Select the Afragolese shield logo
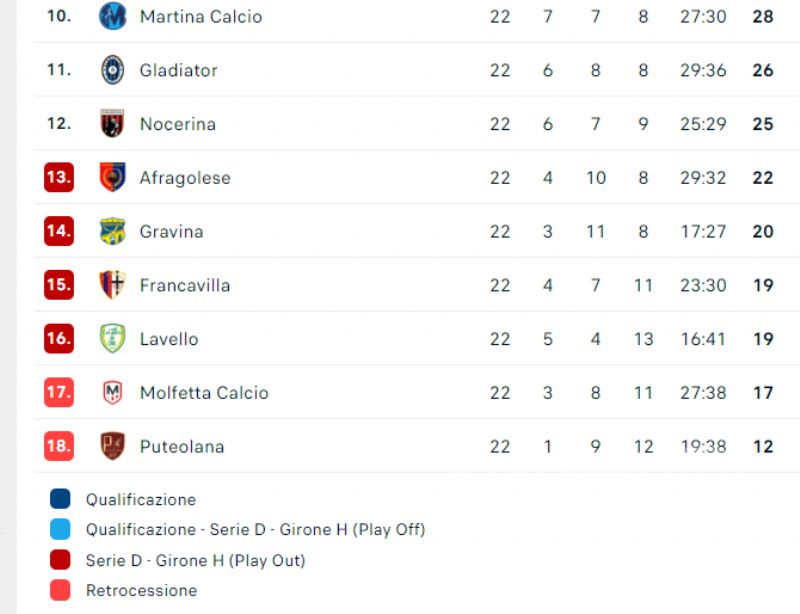800x614 pixels. 112,177
